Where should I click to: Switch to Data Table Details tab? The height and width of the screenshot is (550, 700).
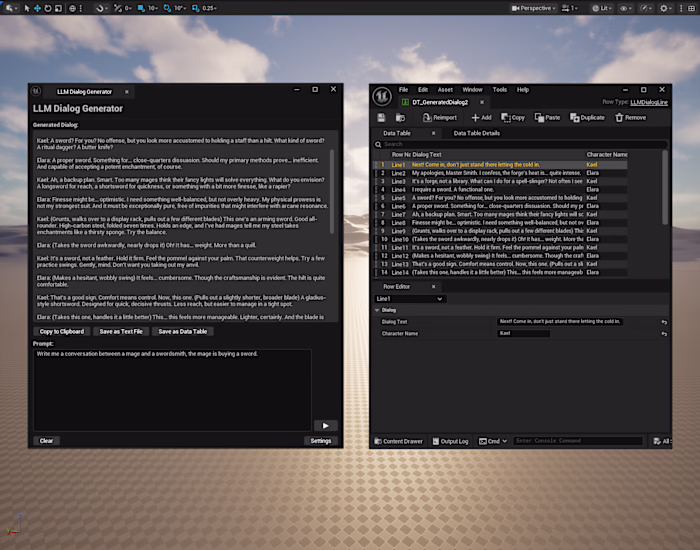(476, 133)
